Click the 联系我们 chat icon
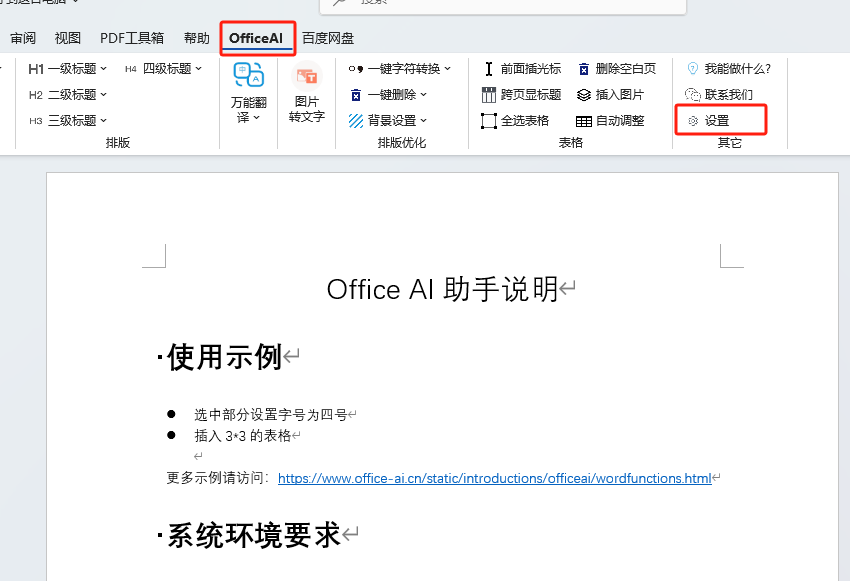 click(x=692, y=95)
